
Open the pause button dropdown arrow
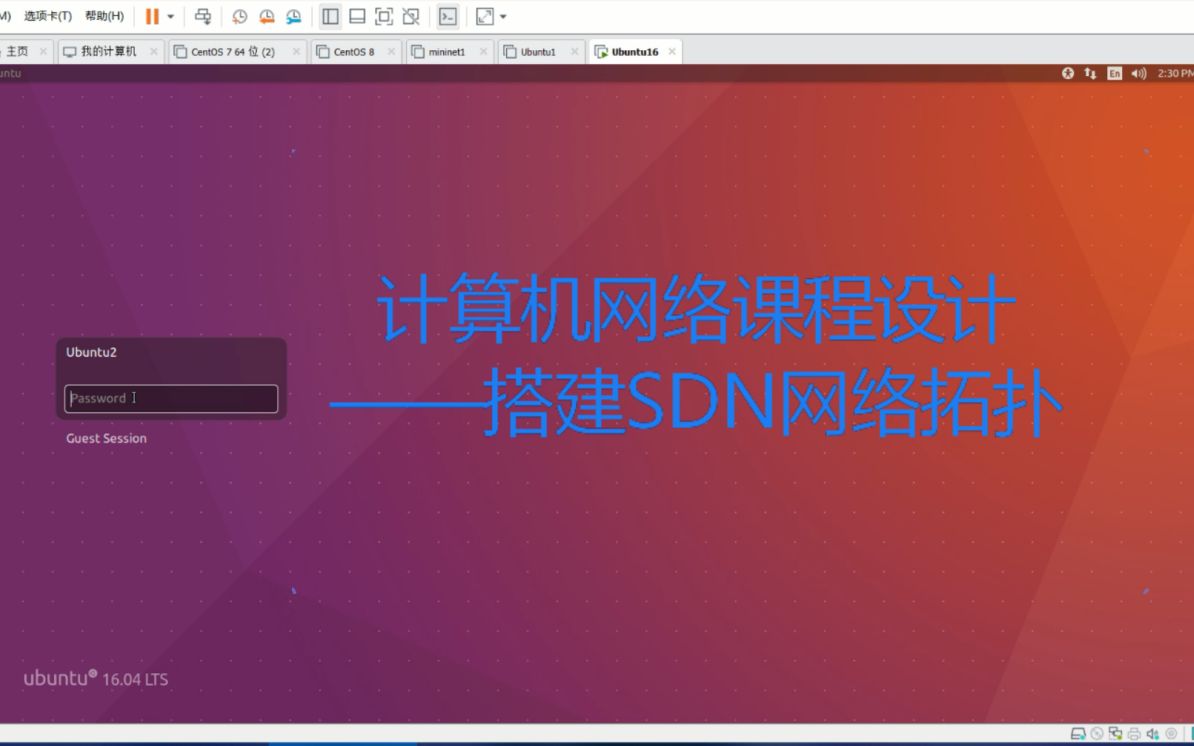click(168, 17)
